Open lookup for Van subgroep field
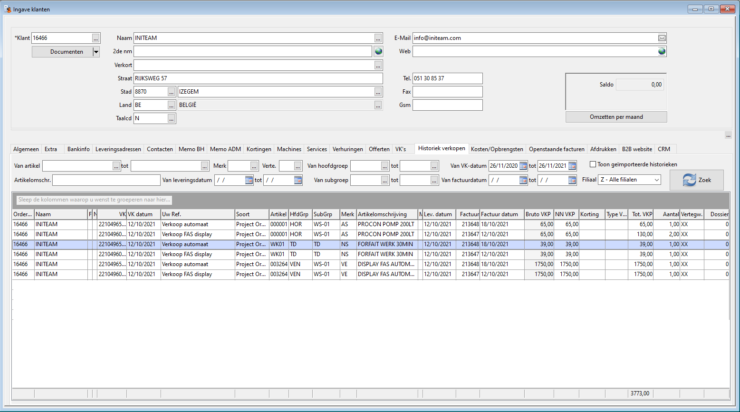The width and height of the screenshot is (740, 412). point(385,180)
